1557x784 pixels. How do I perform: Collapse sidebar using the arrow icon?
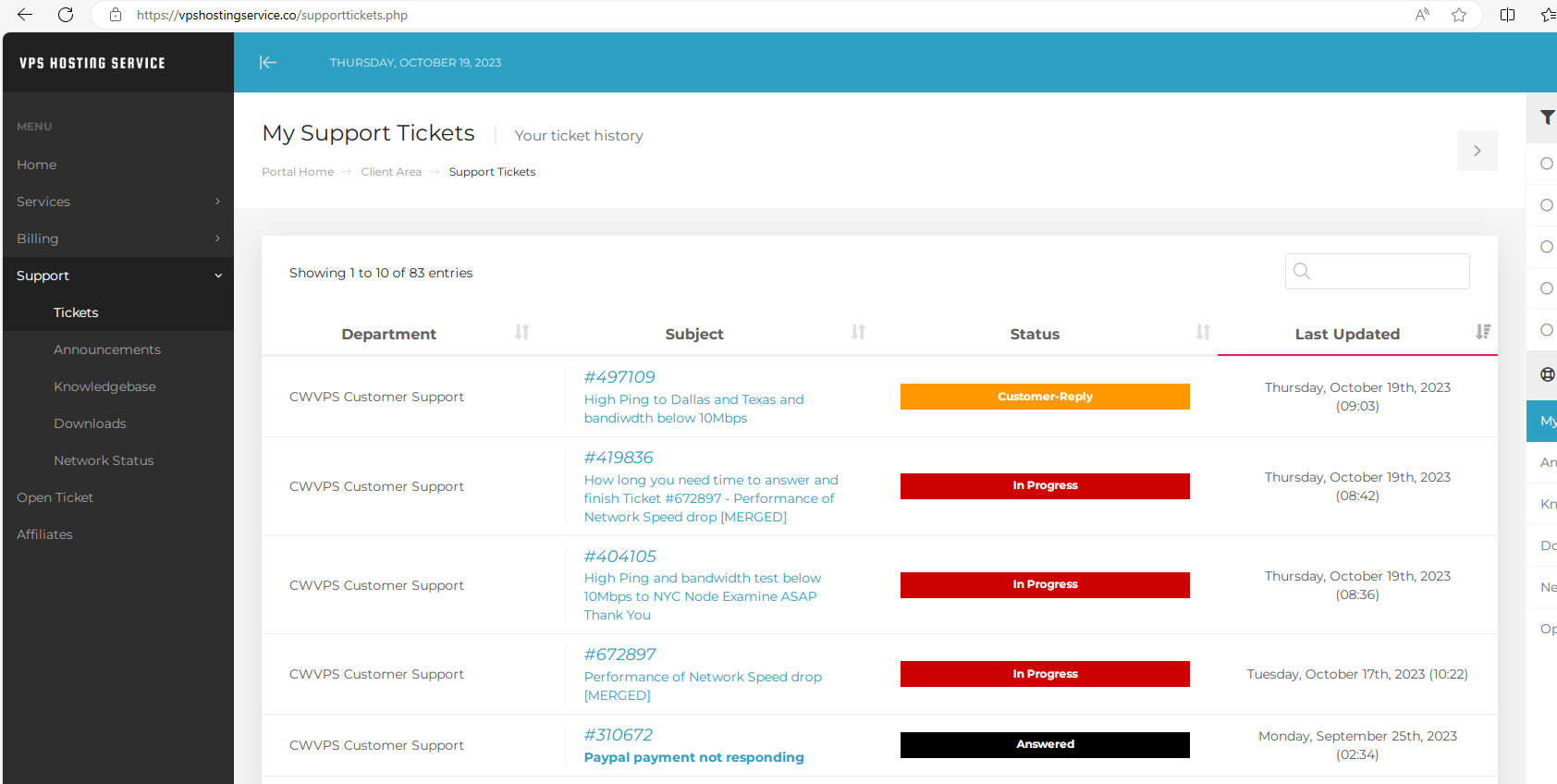pyautogui.click(x=268, y=62)
